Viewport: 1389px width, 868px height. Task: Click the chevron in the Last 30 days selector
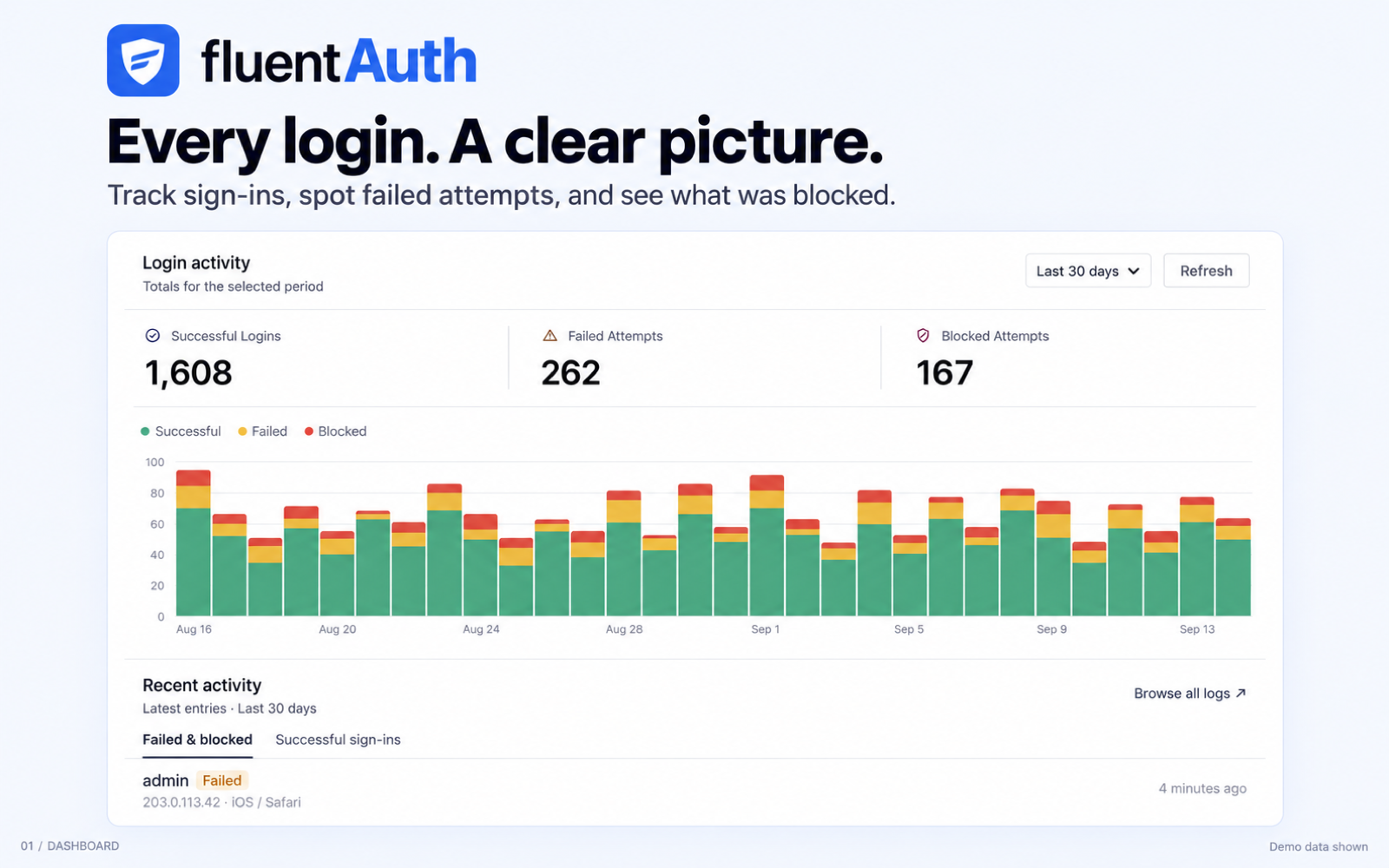[x=1133, y=271]
